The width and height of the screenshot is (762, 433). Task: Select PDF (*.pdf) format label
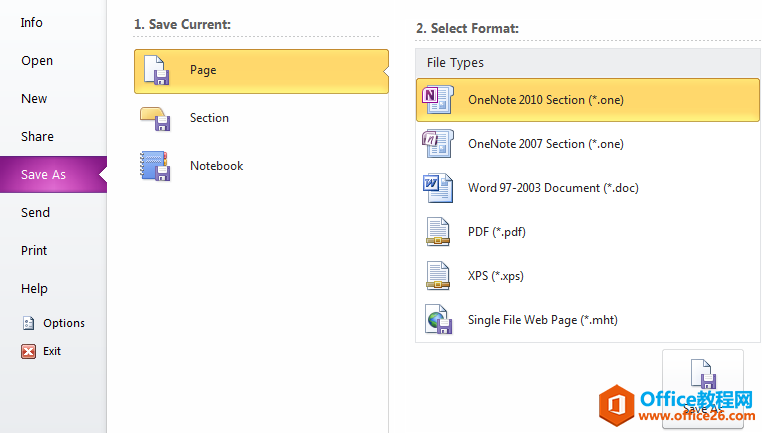496,232
